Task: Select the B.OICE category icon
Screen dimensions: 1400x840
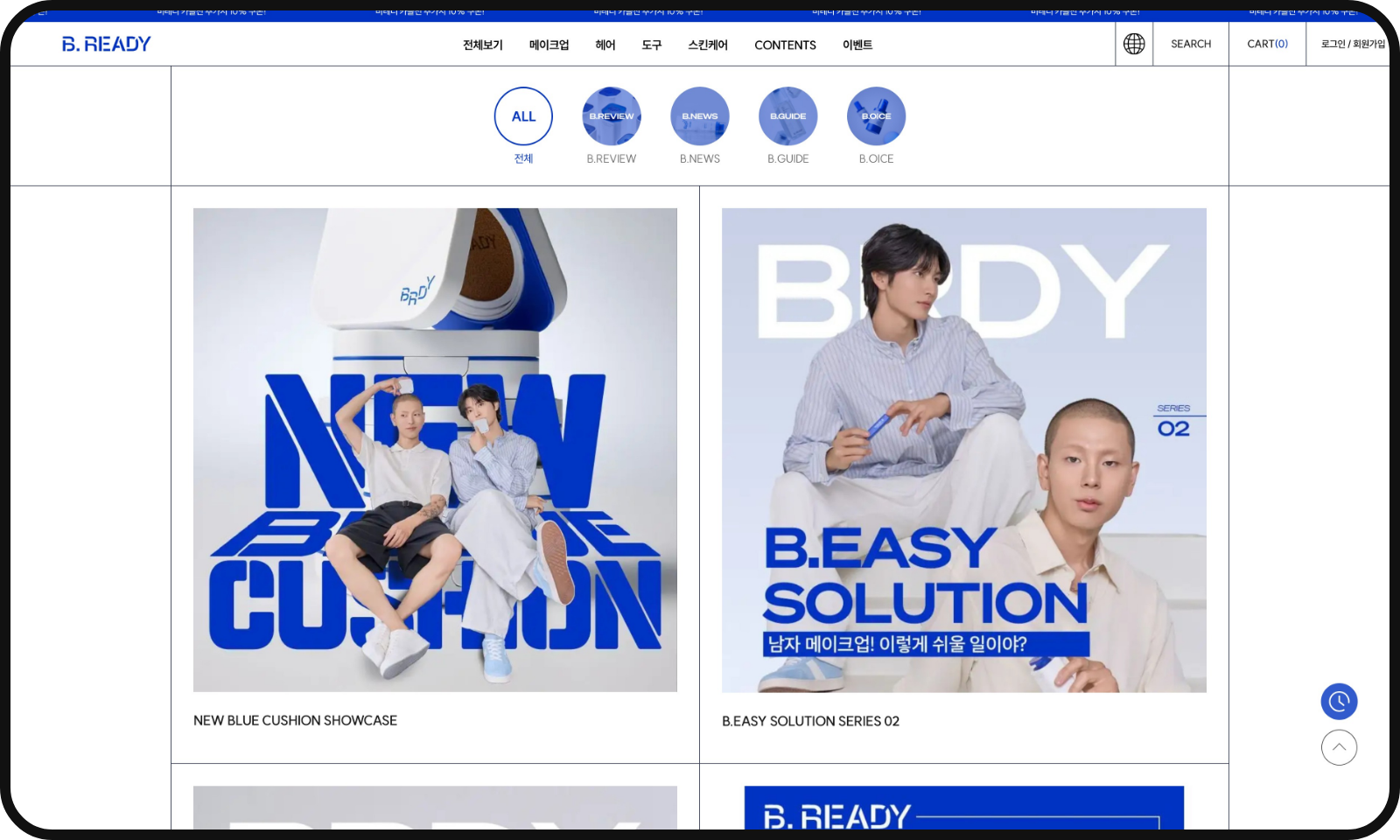Action: pyautogui.click(x=876, y=115)
